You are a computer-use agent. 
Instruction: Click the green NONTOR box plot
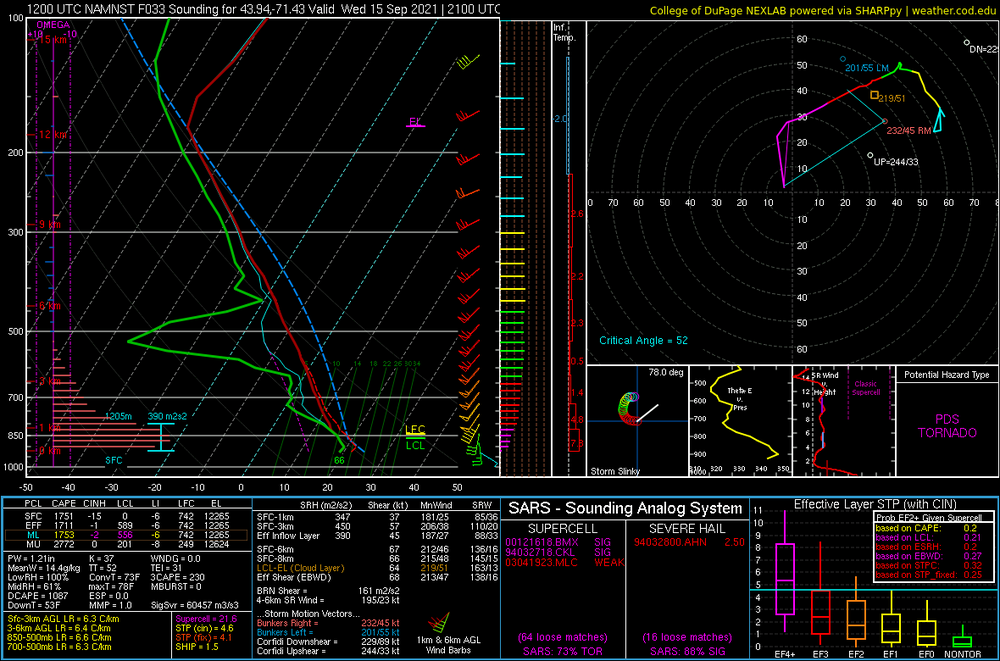(961, 640)
